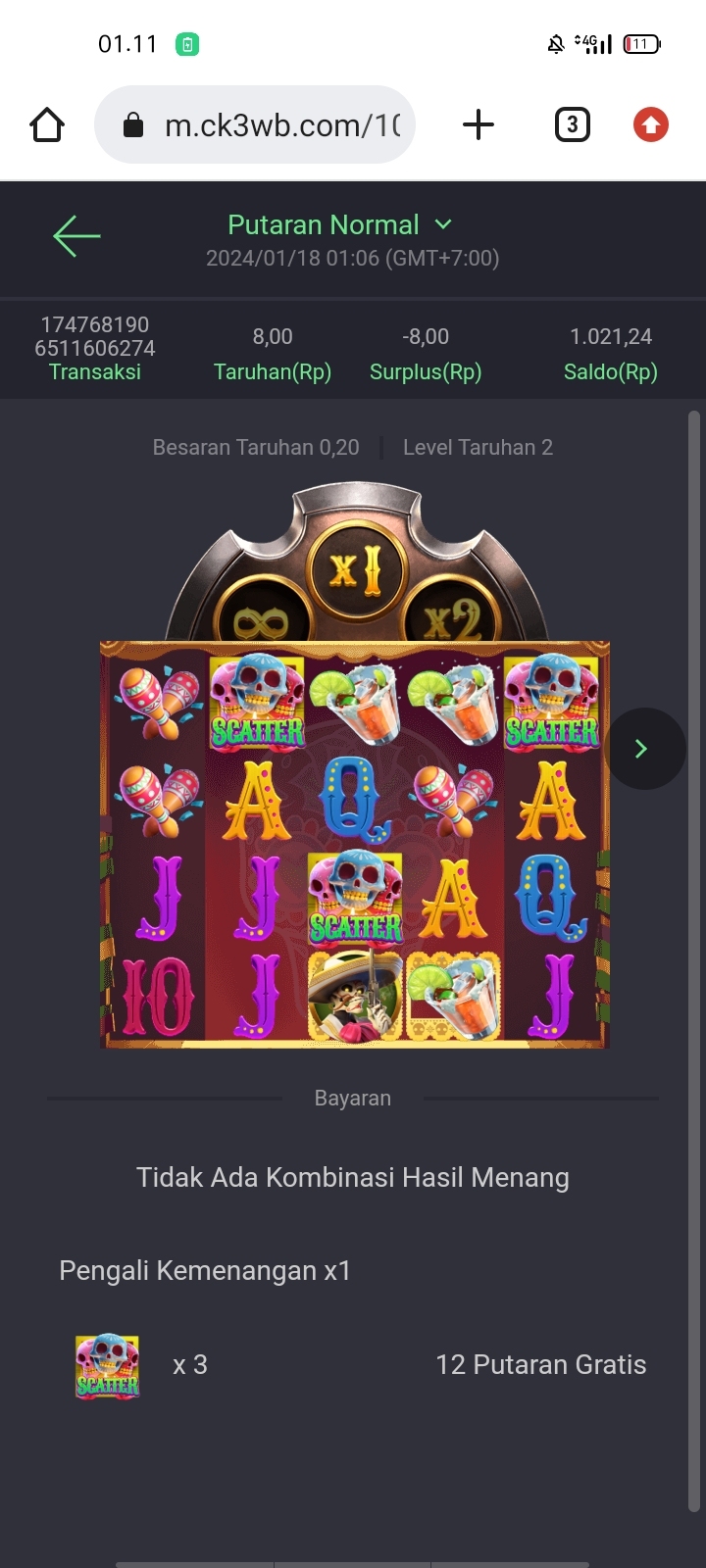
Task: Open the browser home icon
Action: (47, 125)
